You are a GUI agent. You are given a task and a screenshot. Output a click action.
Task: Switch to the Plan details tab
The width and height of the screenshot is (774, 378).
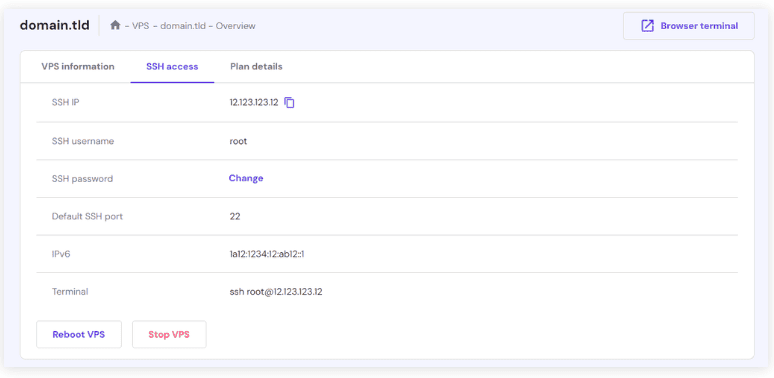tap(256, 67)
